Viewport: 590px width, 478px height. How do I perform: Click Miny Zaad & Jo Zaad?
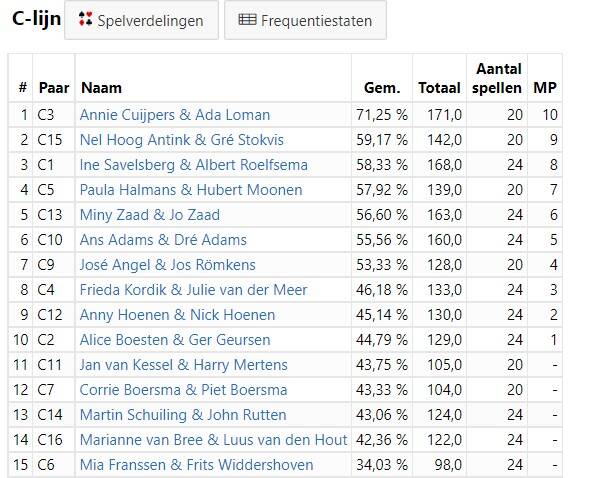click(149, 215)
